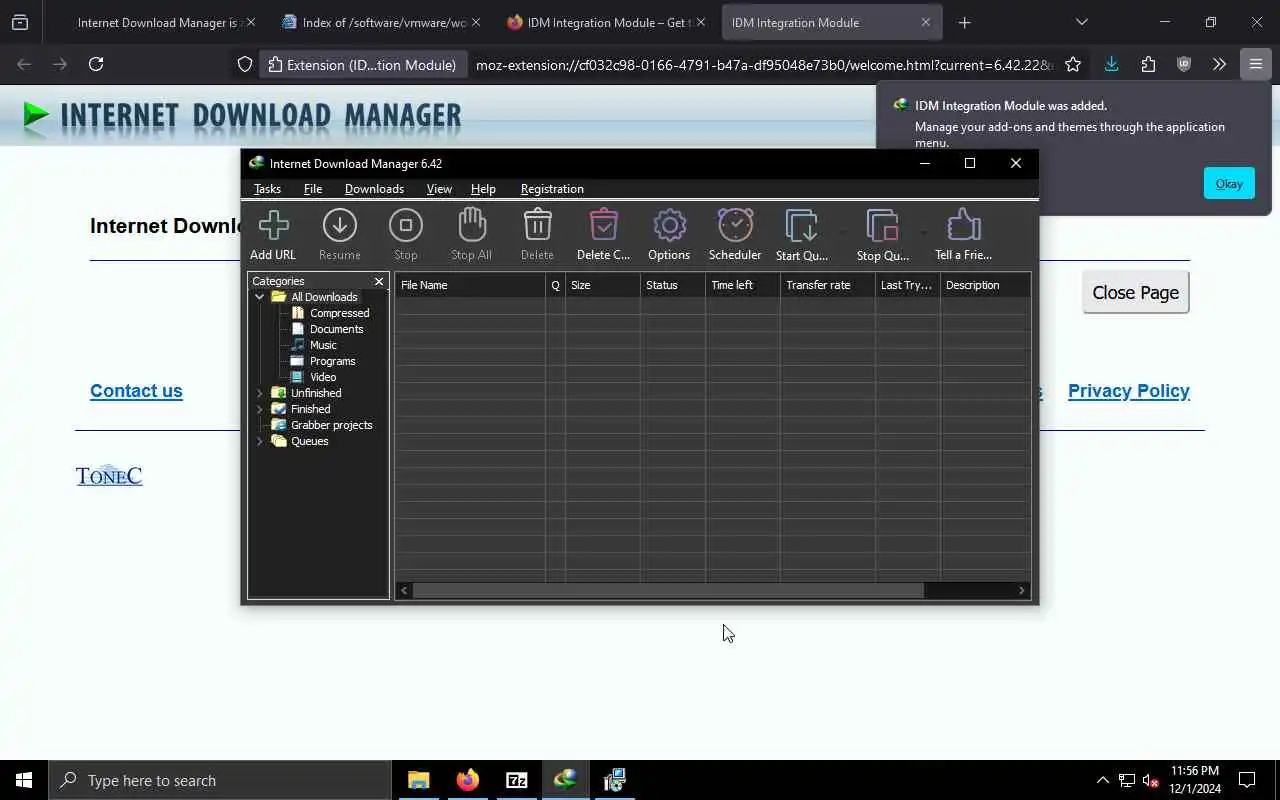Click the Stop Queue icon
The image size is (1280, 800).
(882, 226)
